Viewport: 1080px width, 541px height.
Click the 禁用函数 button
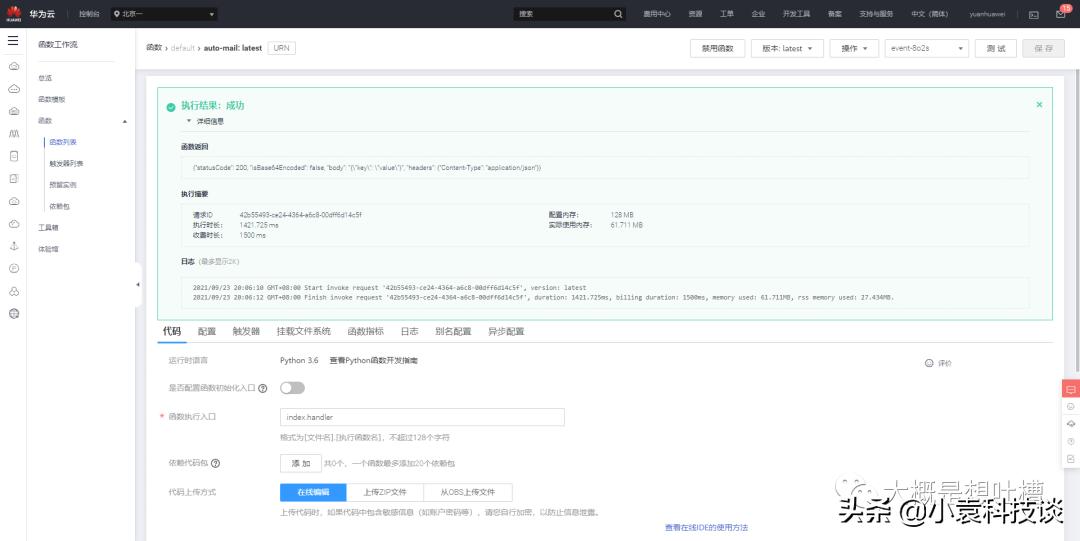718,48
